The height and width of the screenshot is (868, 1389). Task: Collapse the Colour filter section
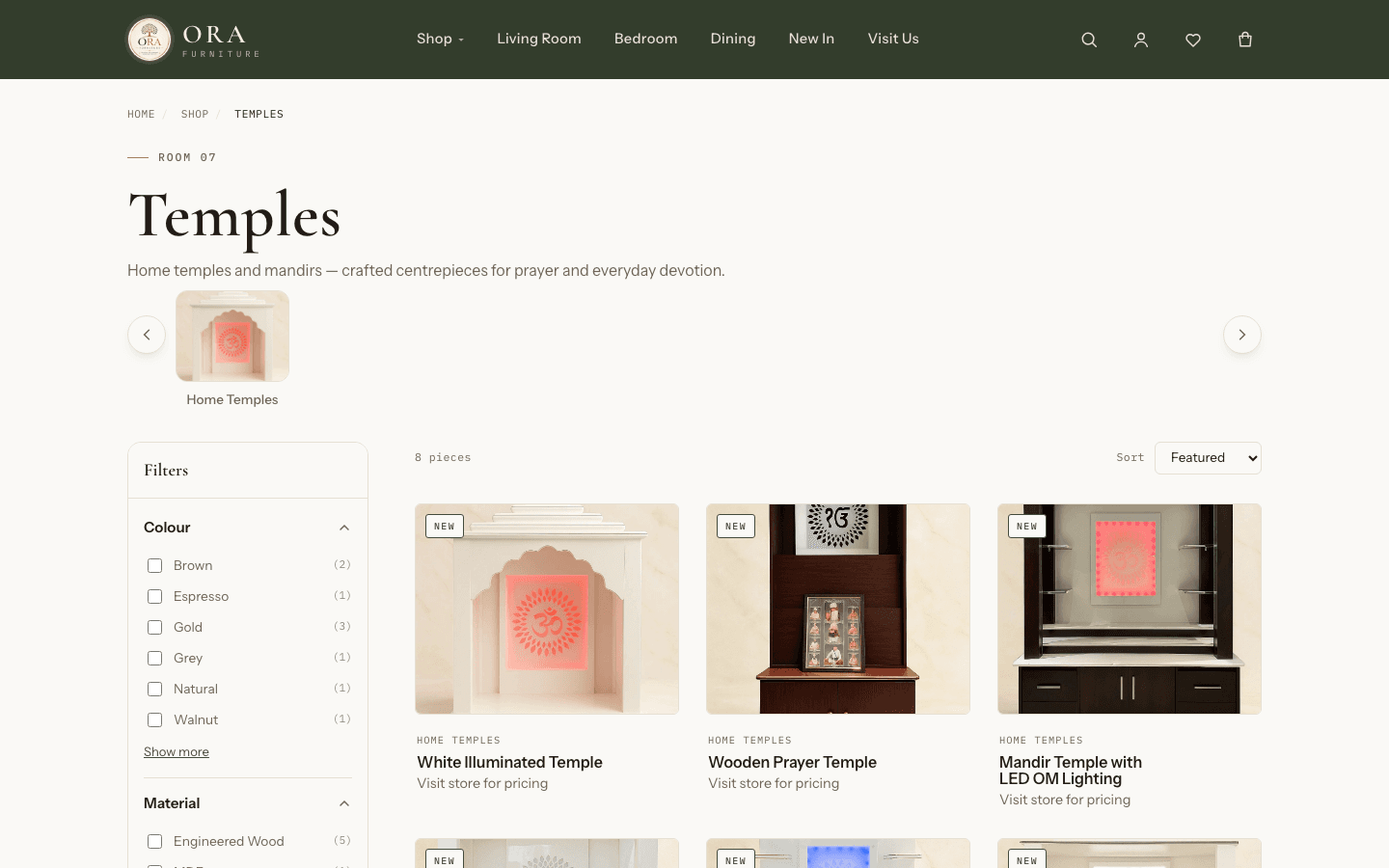(x=248, y=528)
